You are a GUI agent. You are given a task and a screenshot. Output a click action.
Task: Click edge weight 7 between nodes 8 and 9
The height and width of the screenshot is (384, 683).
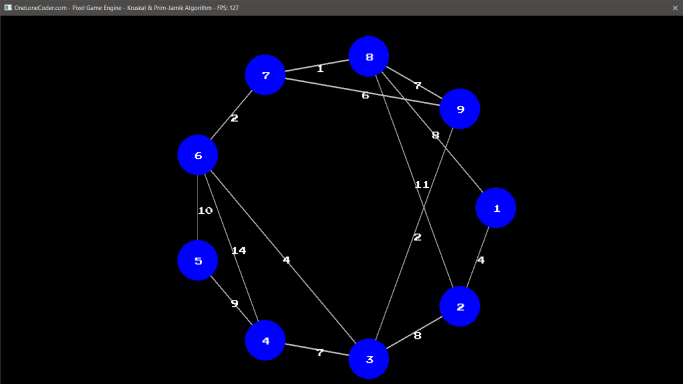coord(418,86)
